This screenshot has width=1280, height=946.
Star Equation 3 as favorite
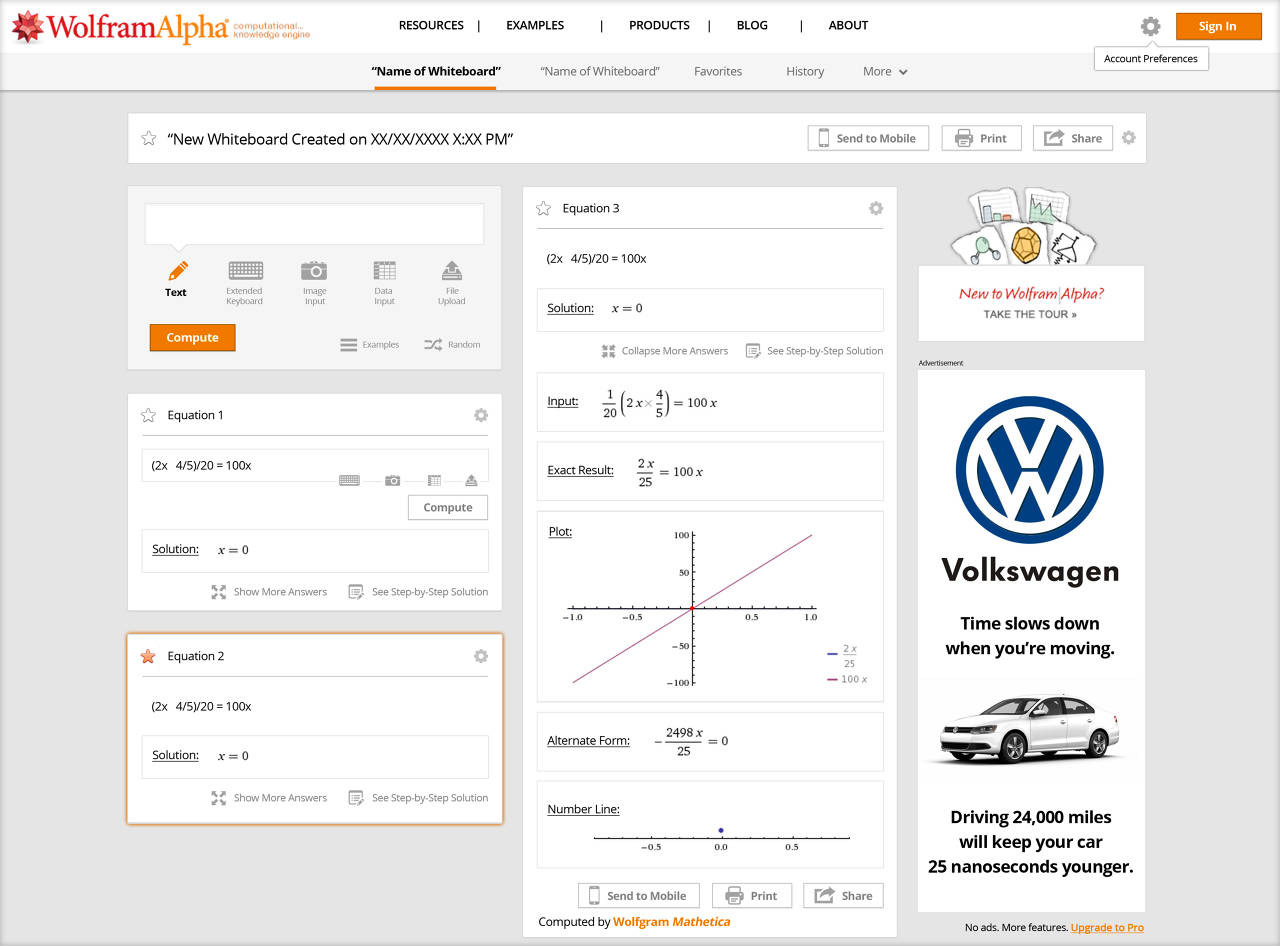[544, 208]
